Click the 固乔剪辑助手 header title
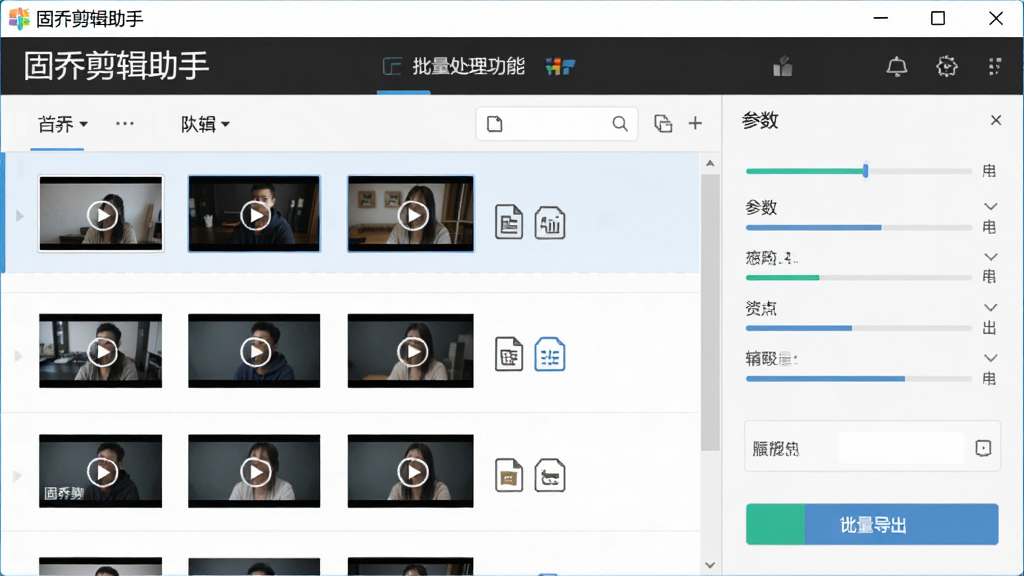The height and width of the screenshot is (576, 1024). coord(116,67)
